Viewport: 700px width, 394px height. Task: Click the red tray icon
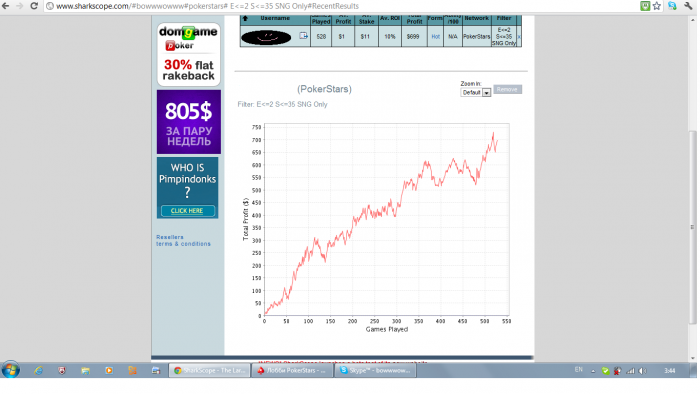click(617, 371)
